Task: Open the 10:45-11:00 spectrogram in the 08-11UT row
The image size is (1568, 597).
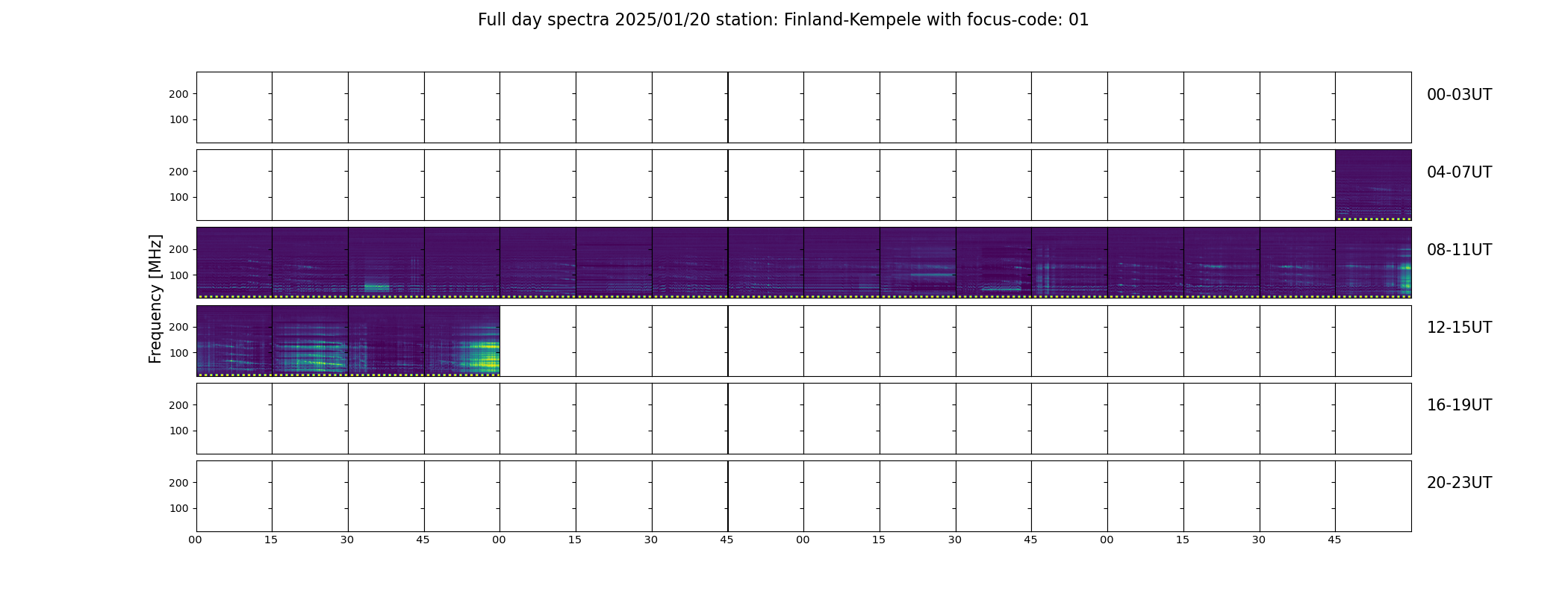Action: click(1069, 263)
